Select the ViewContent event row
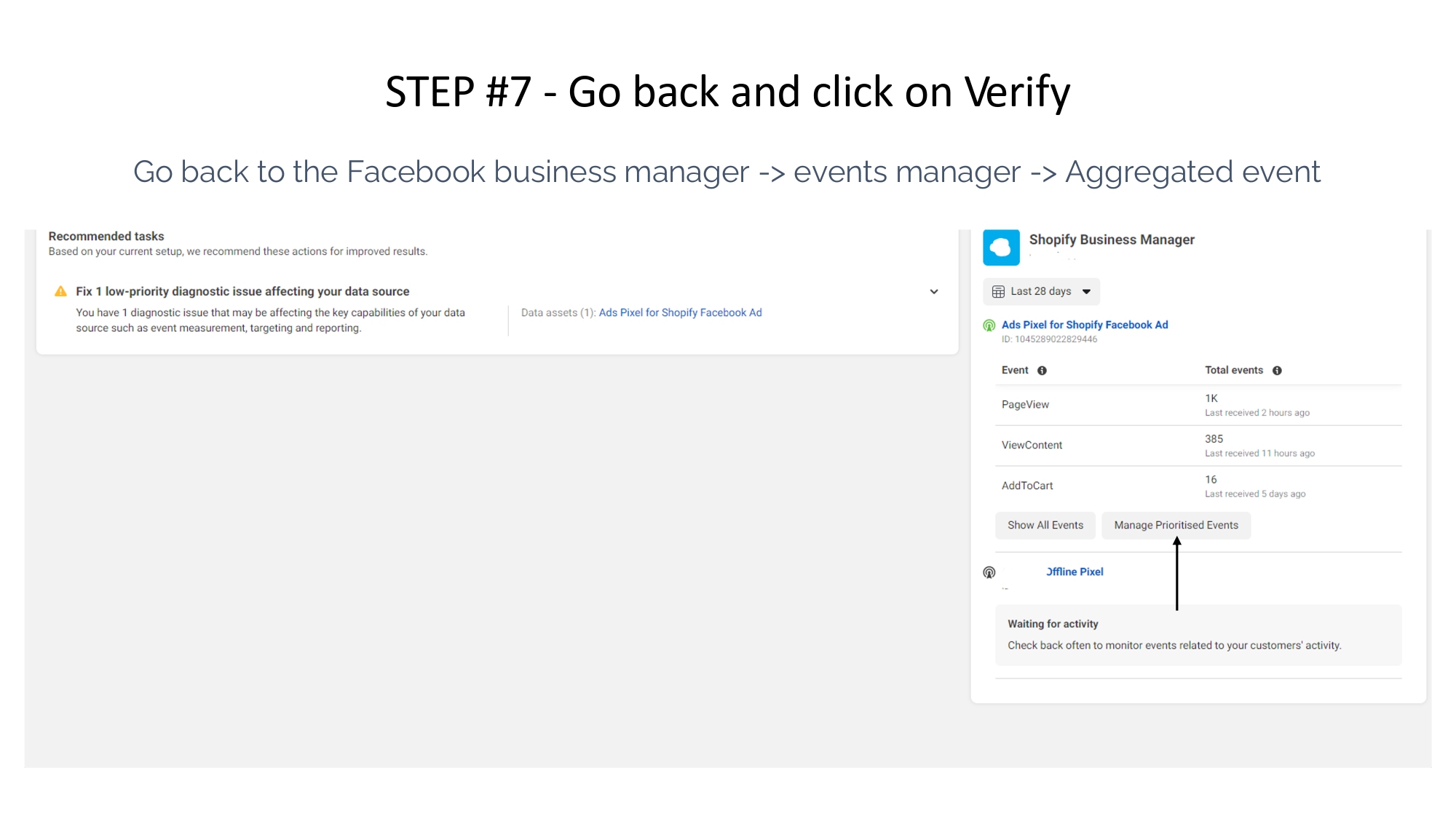This screenshot has height=819, width=1456. pos(1198,446)
